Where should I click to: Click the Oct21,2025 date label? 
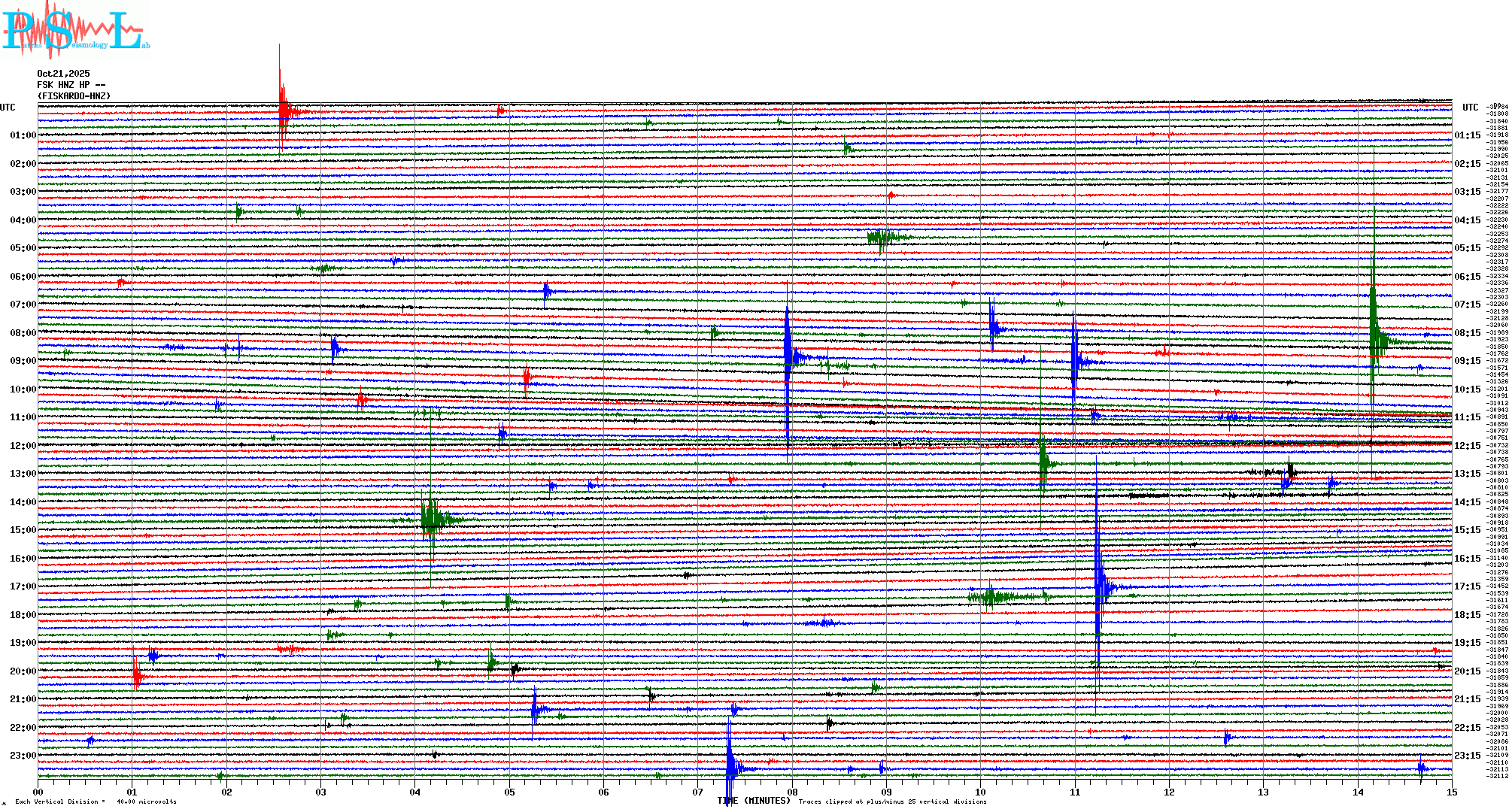[63, 74]
